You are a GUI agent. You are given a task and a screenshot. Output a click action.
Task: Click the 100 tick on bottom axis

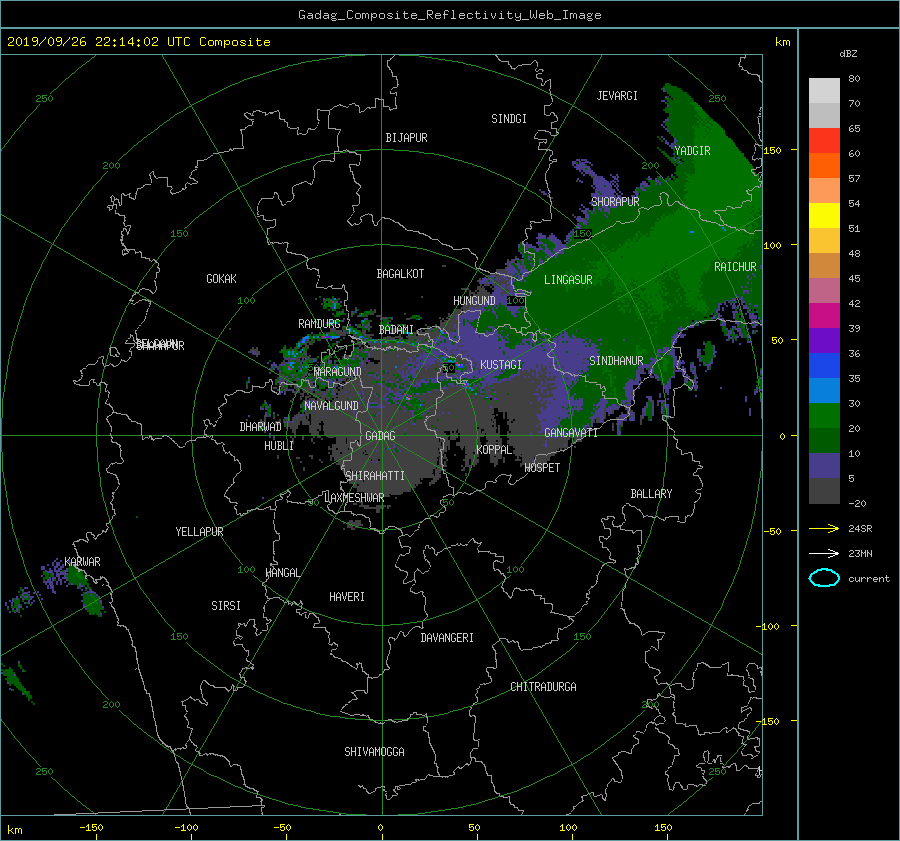pos(568,827)
